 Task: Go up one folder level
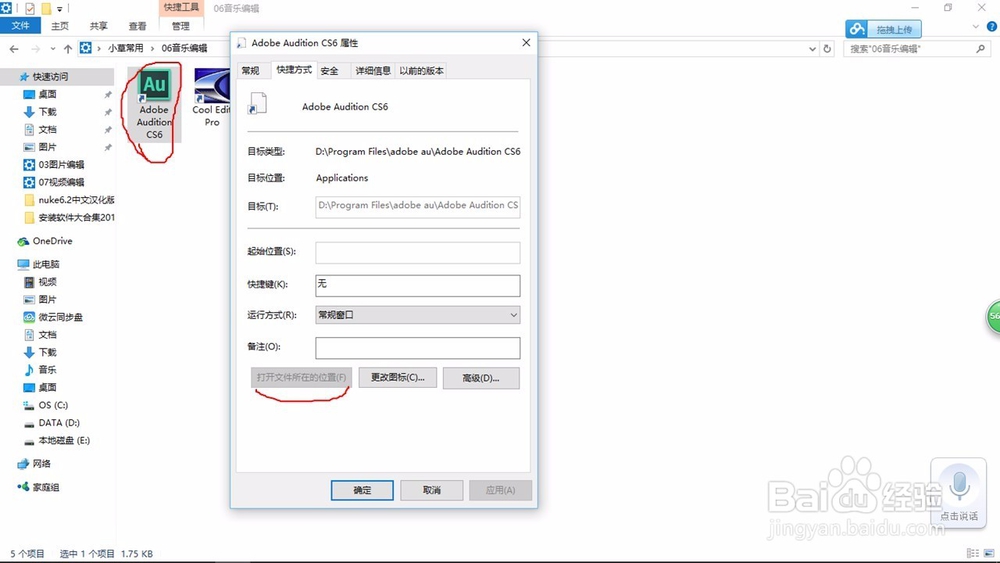(x=68, y=48)
